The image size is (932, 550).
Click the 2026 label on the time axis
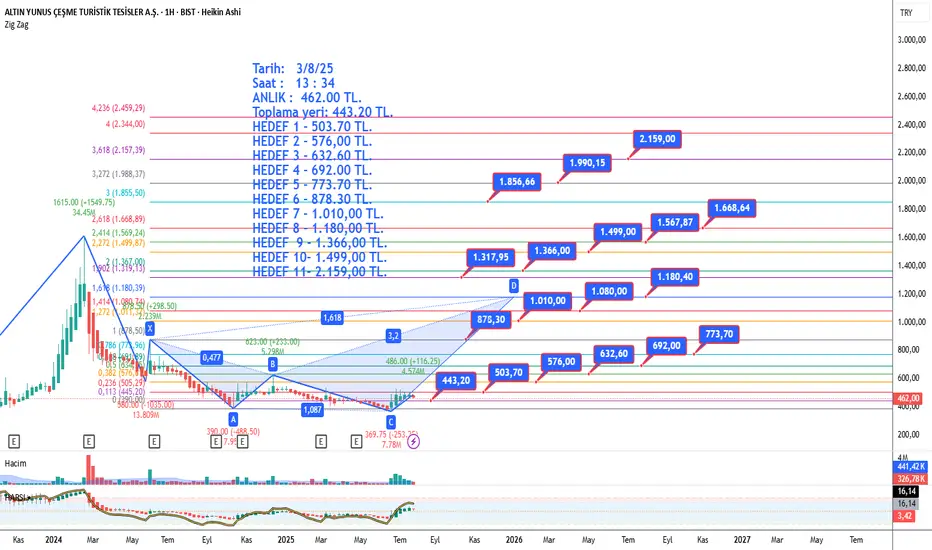(514, 540)
